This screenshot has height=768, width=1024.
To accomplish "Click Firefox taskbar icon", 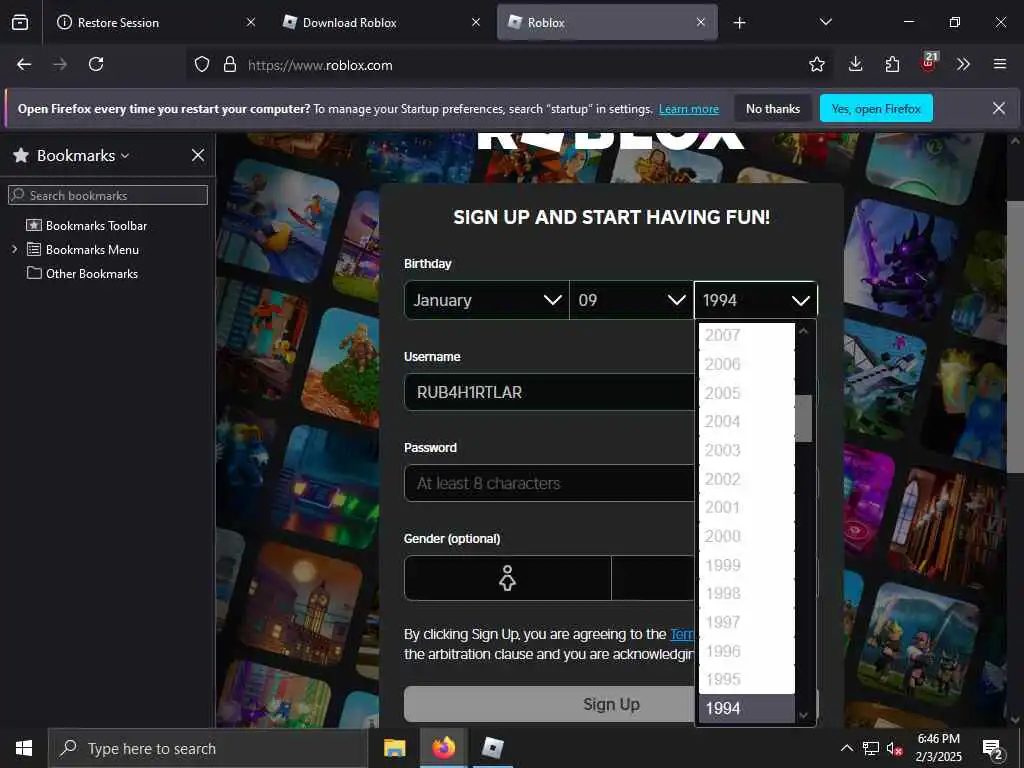I will pos(443,748).
